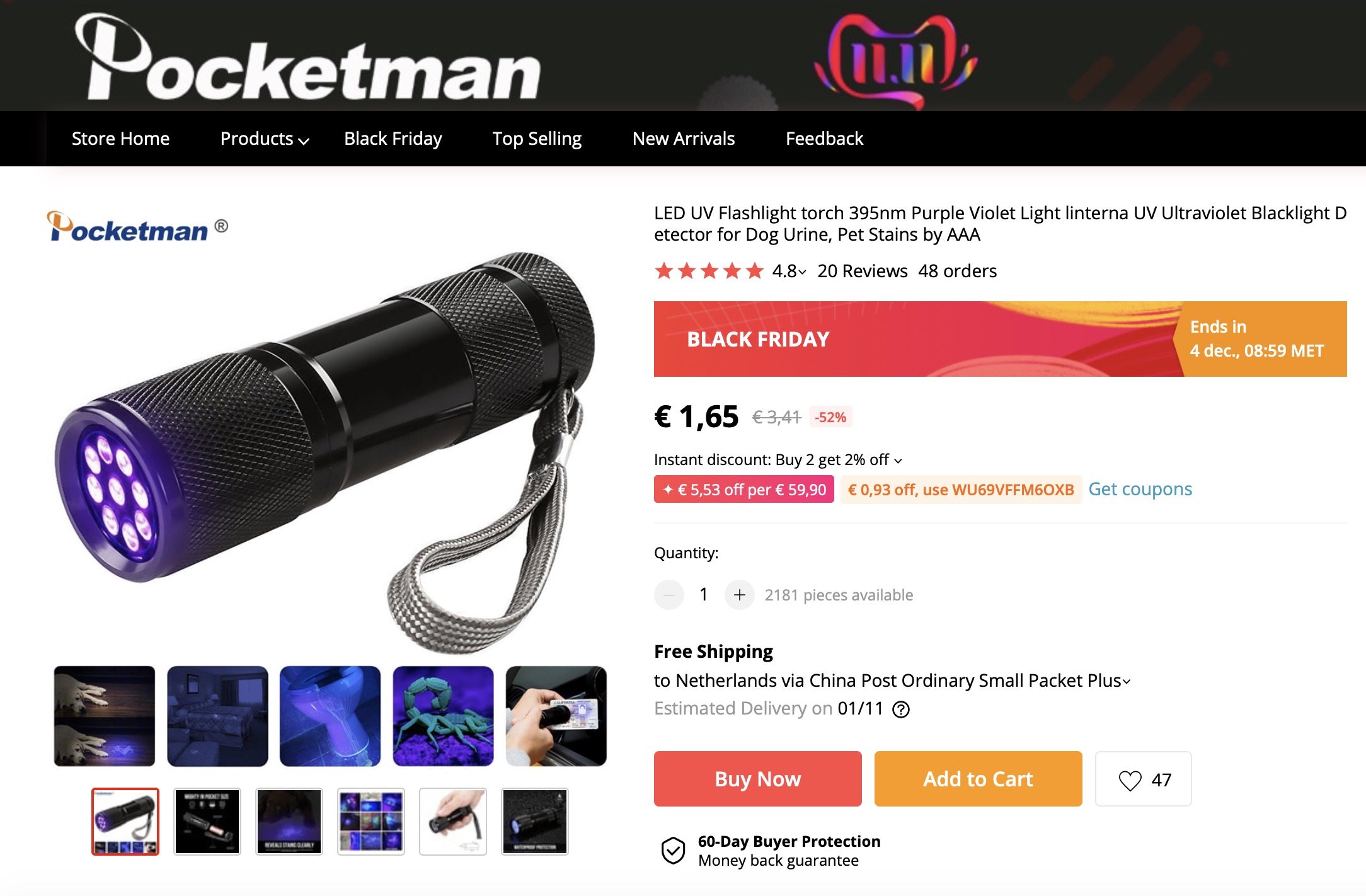Image resolution: width=1366 pixels, height=896 pixels.
Task: Select the scorpion under UV light thumbnail
Action: coord(443,716)
